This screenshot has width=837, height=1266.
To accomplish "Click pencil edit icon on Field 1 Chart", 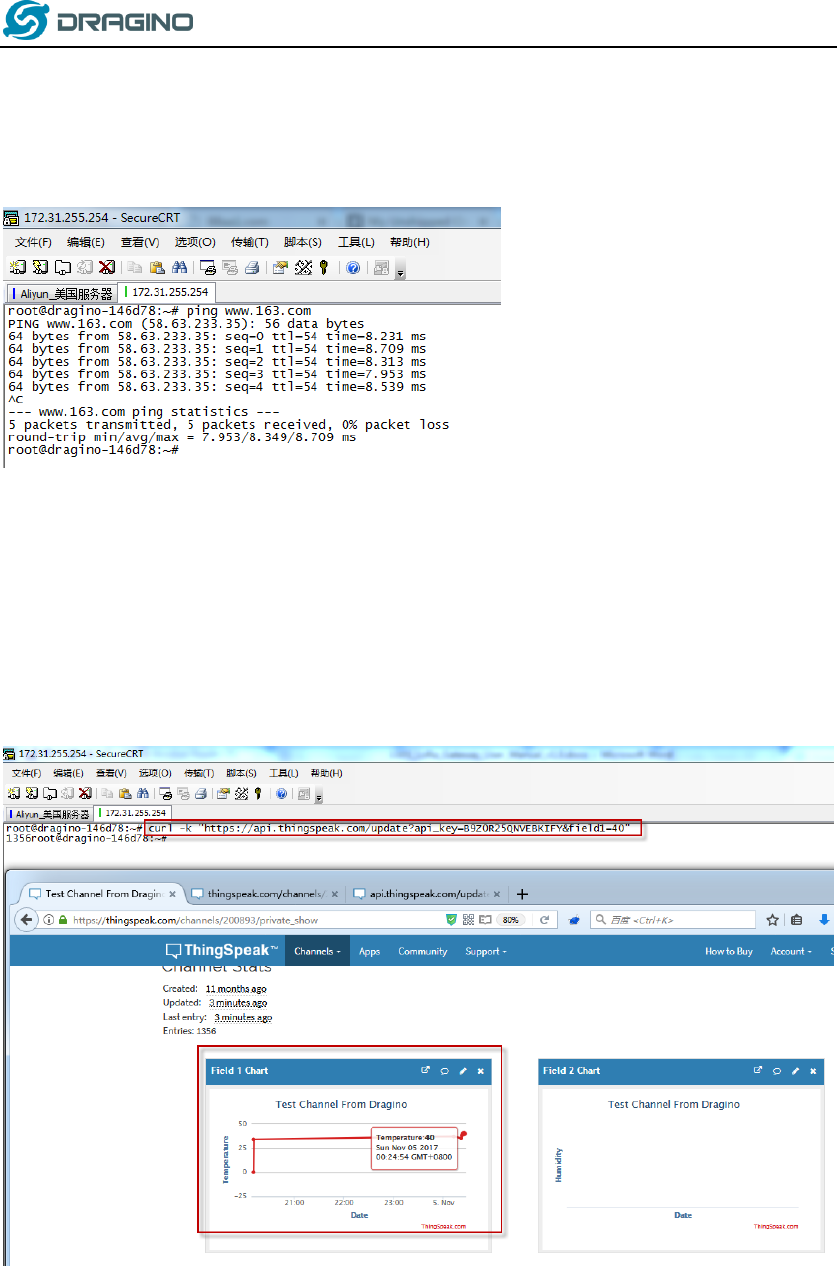I will [x=463, y=1070].
